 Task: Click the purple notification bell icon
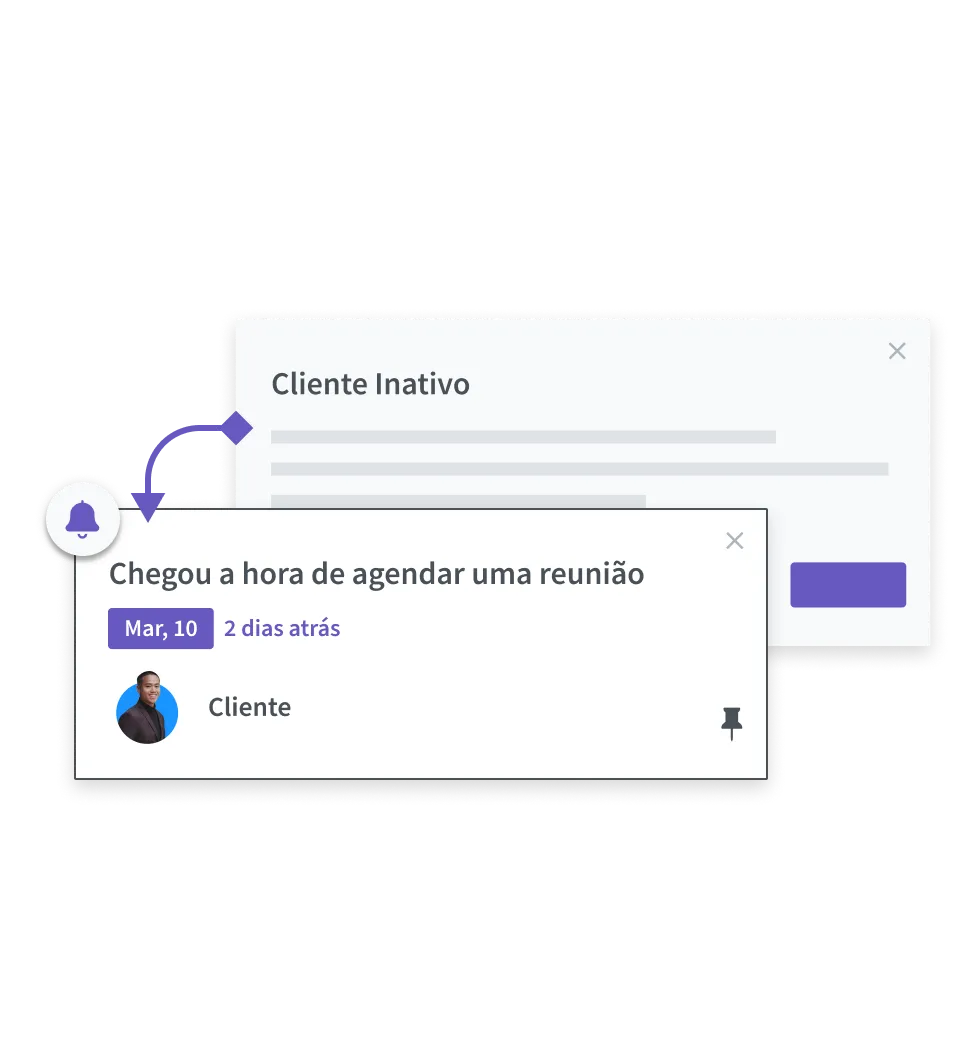pos(82,519)
